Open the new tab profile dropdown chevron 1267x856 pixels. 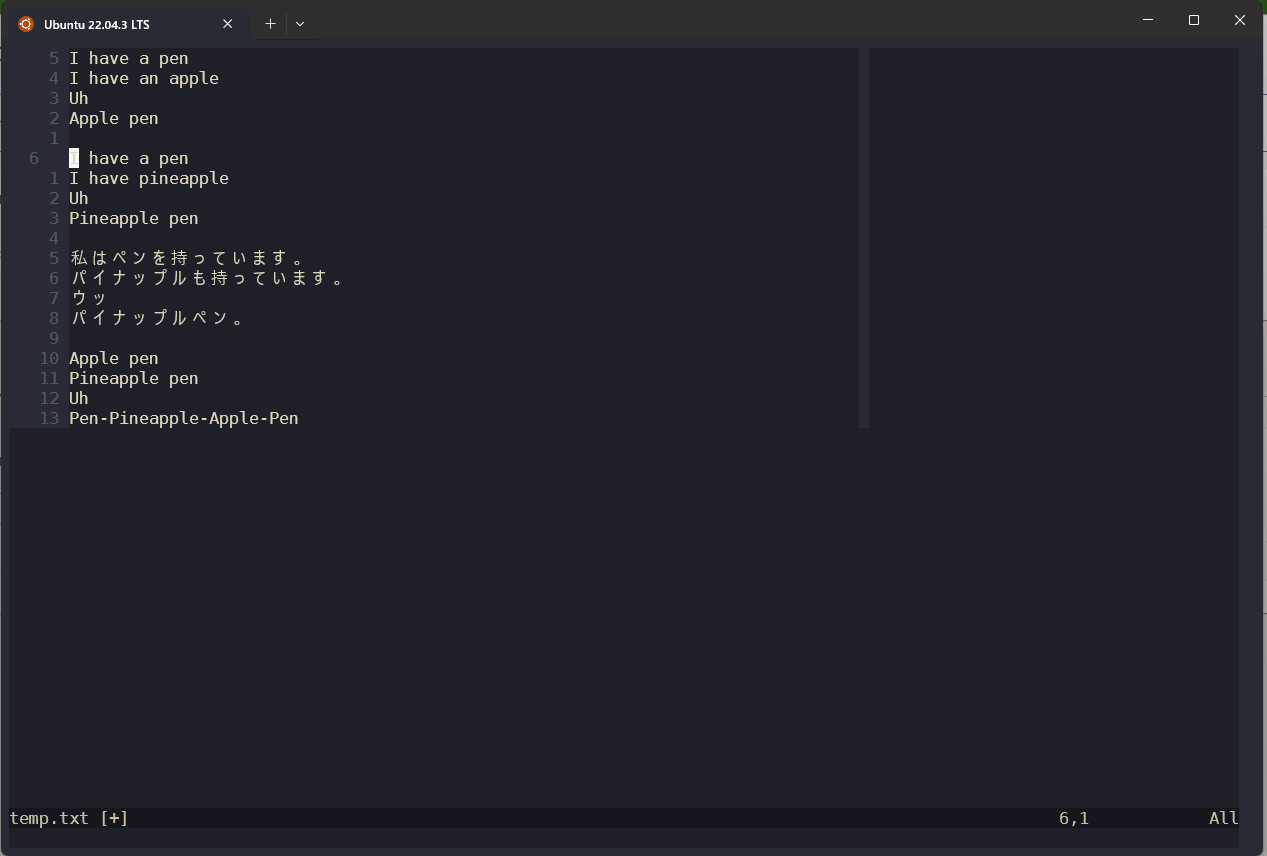pos(300,23)
